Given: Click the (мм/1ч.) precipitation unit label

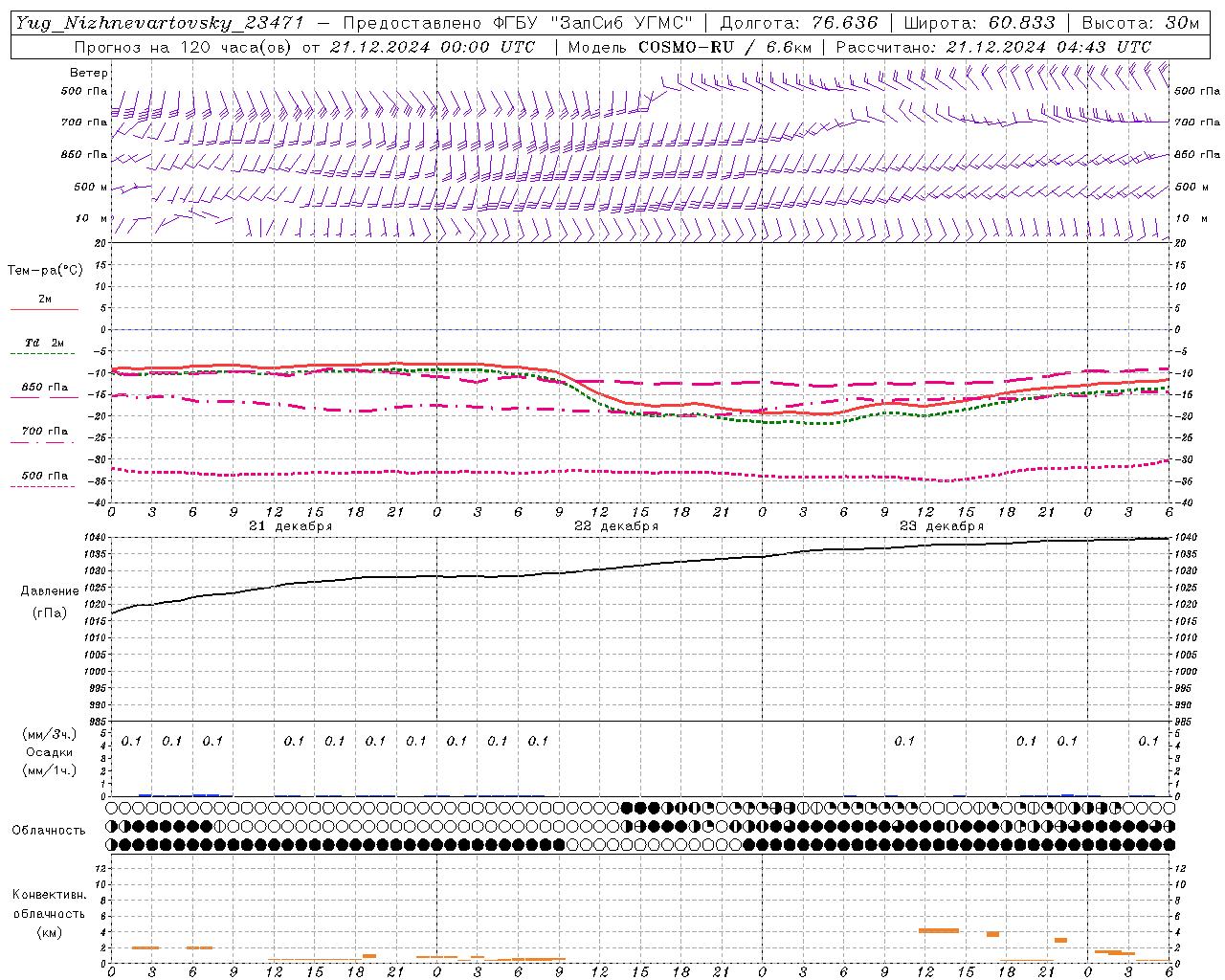Looking at the screenshot, I should [49, 770].
